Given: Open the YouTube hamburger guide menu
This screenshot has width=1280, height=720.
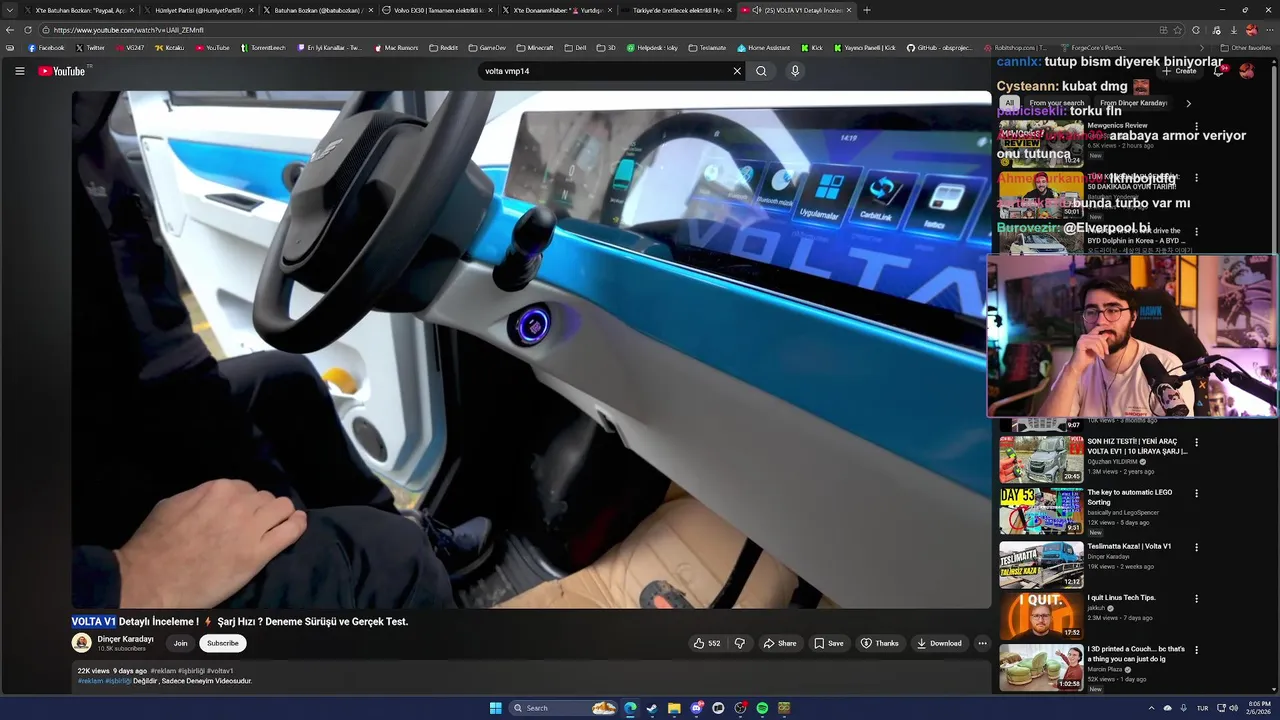Looking at the screenshot, I should click(19, 71).
